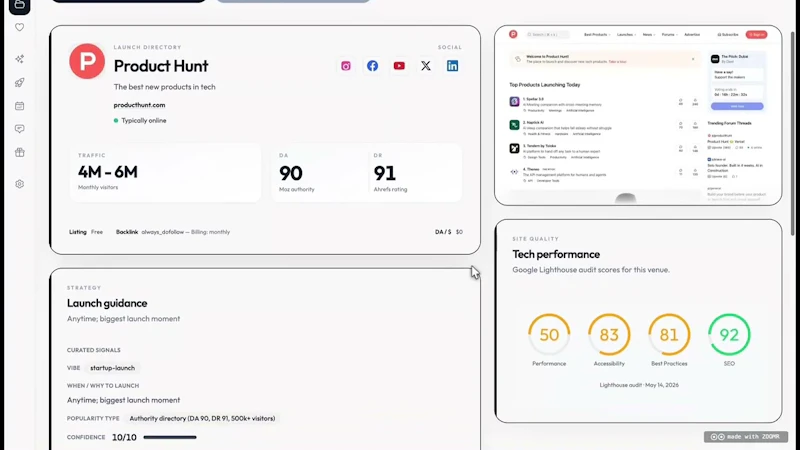
Task: Click the SEO 92 score gauge
Action: pyautogui.click(x=729, y=335)
